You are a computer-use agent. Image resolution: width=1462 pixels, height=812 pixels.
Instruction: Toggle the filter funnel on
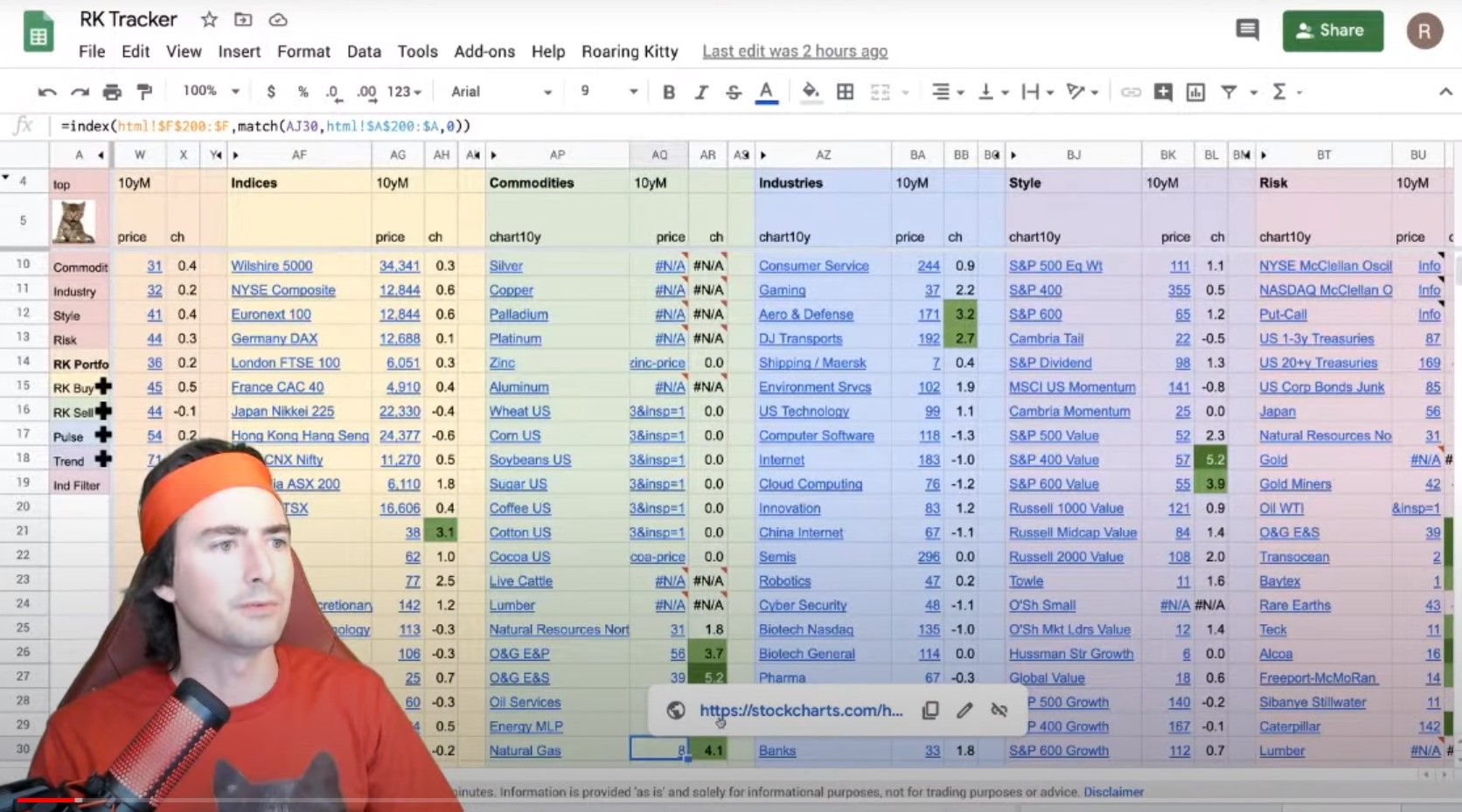click(1229, 92)
